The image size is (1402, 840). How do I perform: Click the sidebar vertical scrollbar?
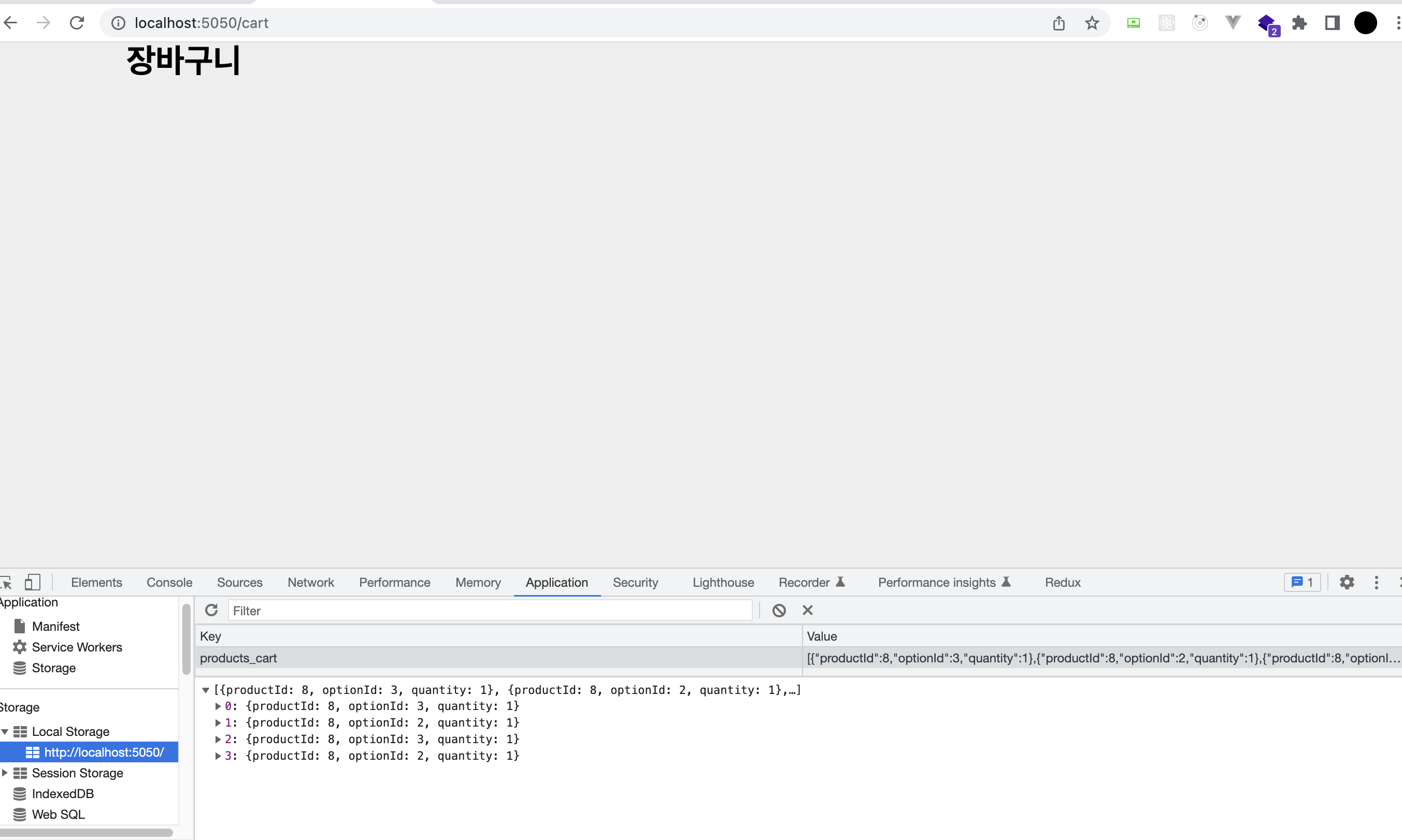click(187, 640)
